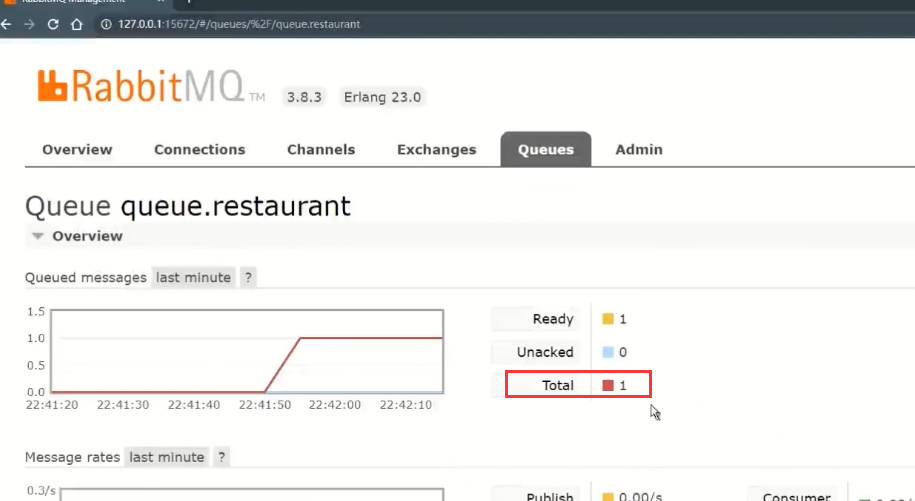The height and width of the screenshot is (501, 915).
Task: Collapse the Overview section triangle
Action: coord(38,236)
